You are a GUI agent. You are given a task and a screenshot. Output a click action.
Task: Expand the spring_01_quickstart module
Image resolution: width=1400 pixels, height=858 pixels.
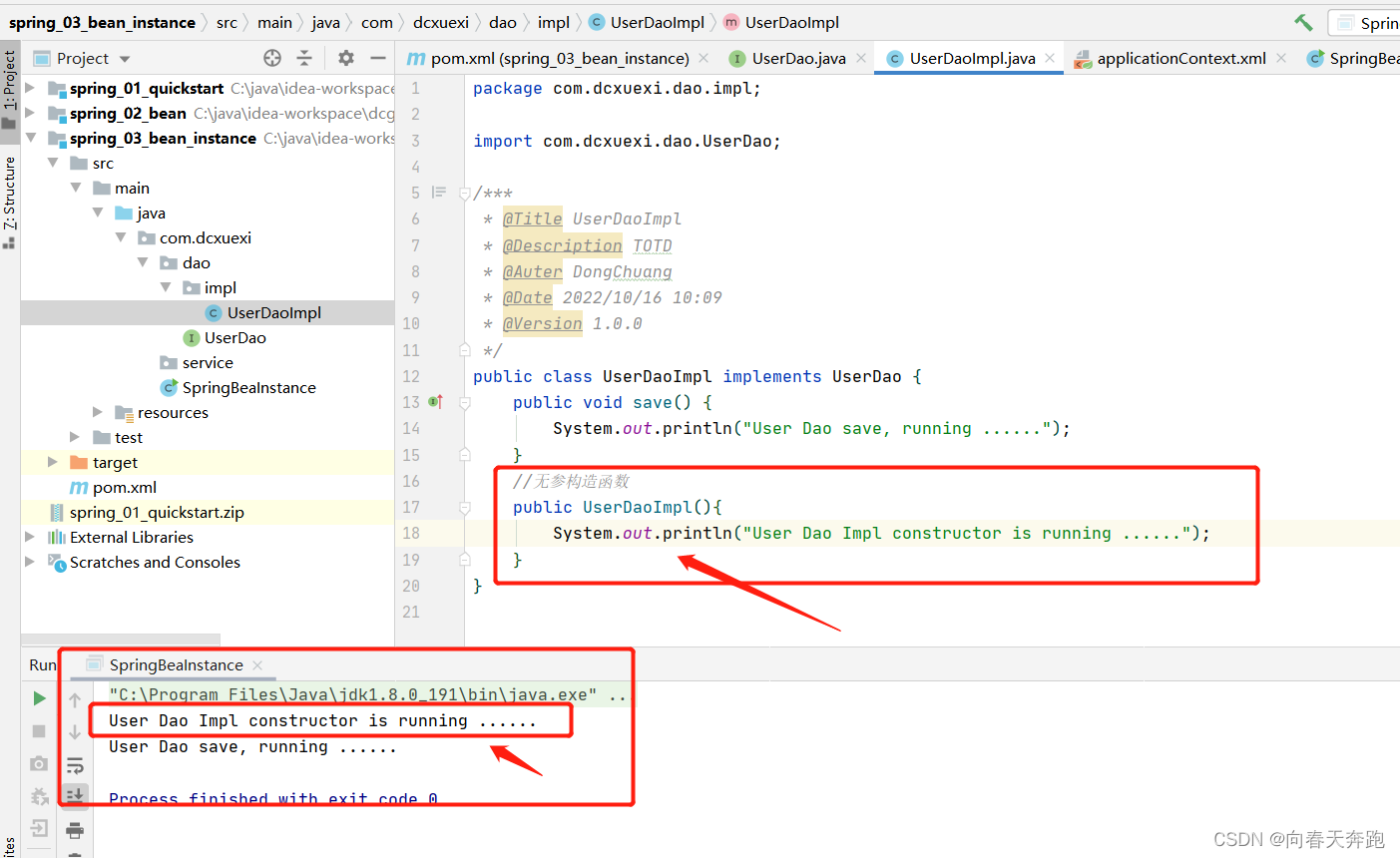31,88
